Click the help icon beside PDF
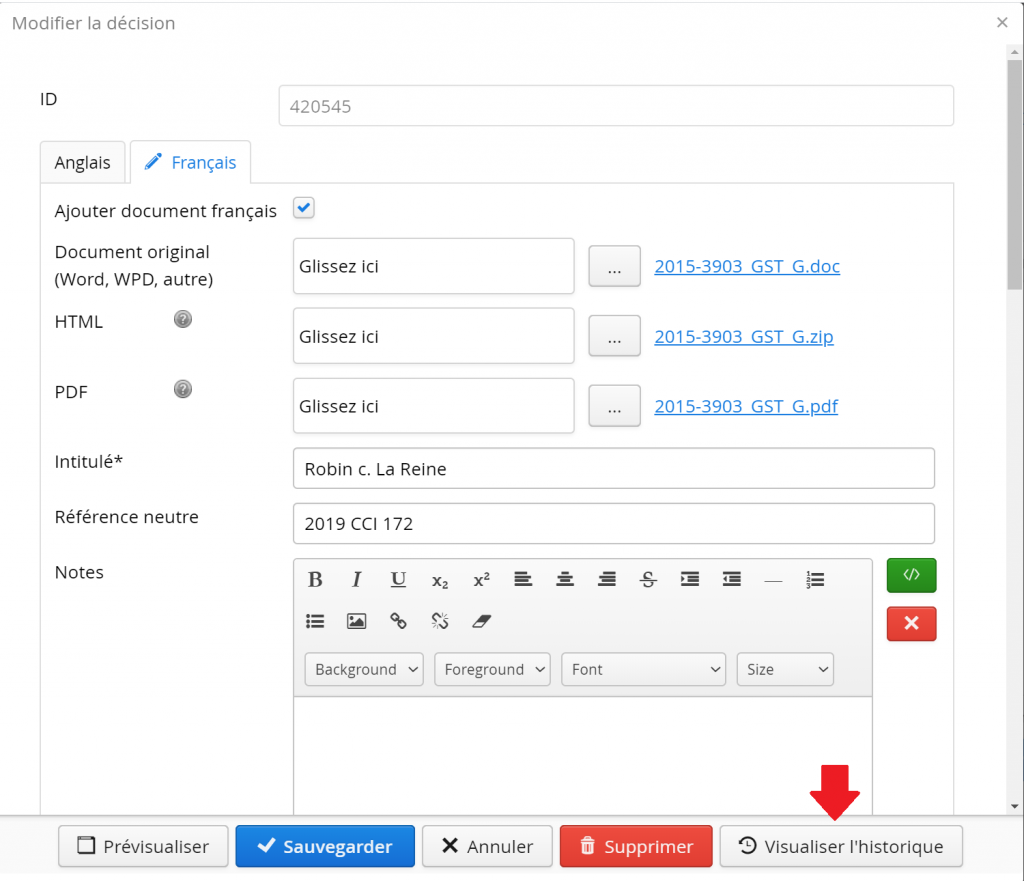 [183, 389]
